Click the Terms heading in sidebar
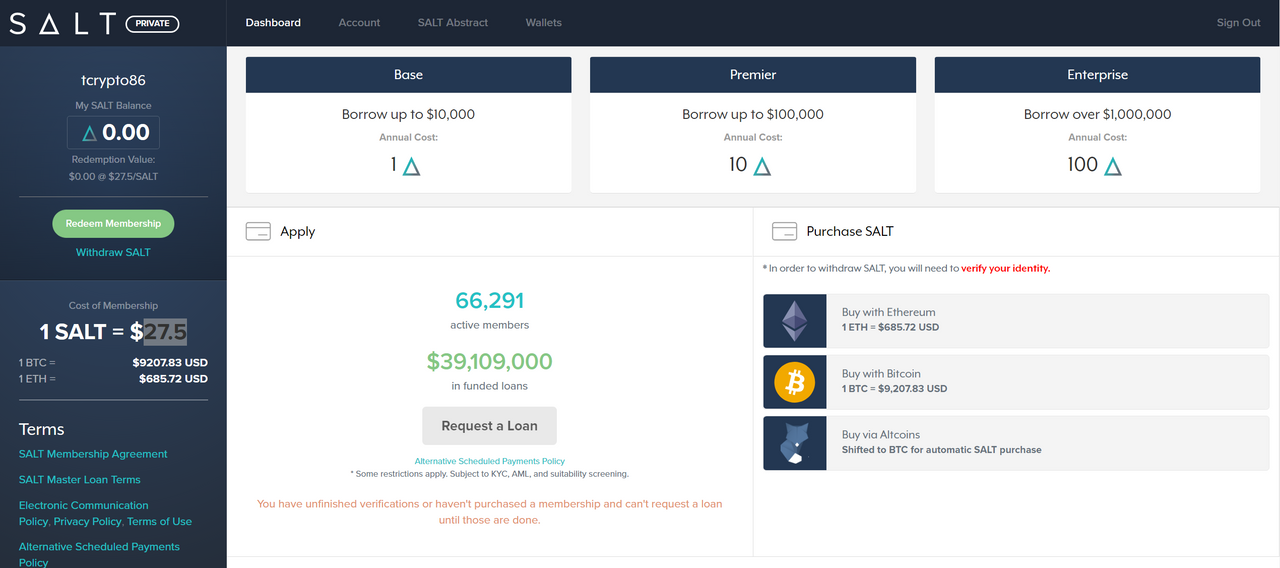This screenshot has width=1280, height=568. [x=41, y=429]
